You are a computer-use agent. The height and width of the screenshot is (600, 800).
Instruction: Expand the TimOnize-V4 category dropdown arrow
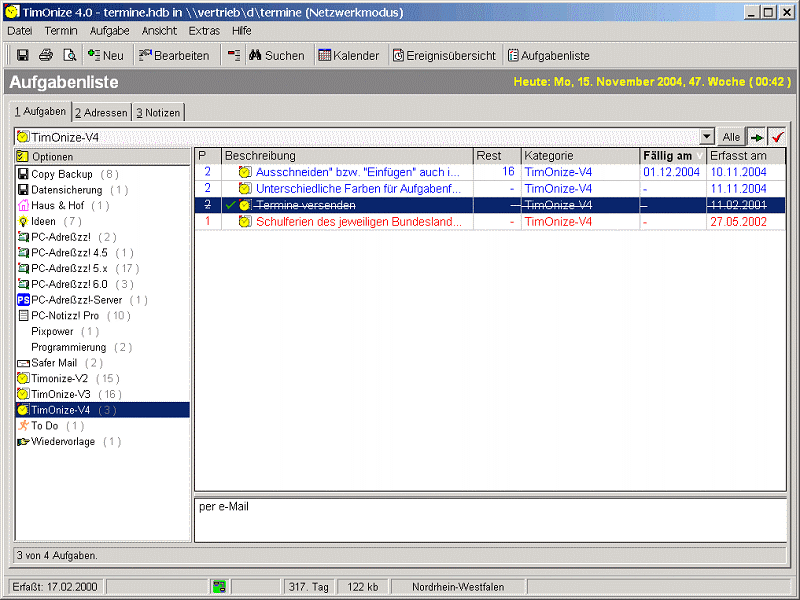(707, 137)
